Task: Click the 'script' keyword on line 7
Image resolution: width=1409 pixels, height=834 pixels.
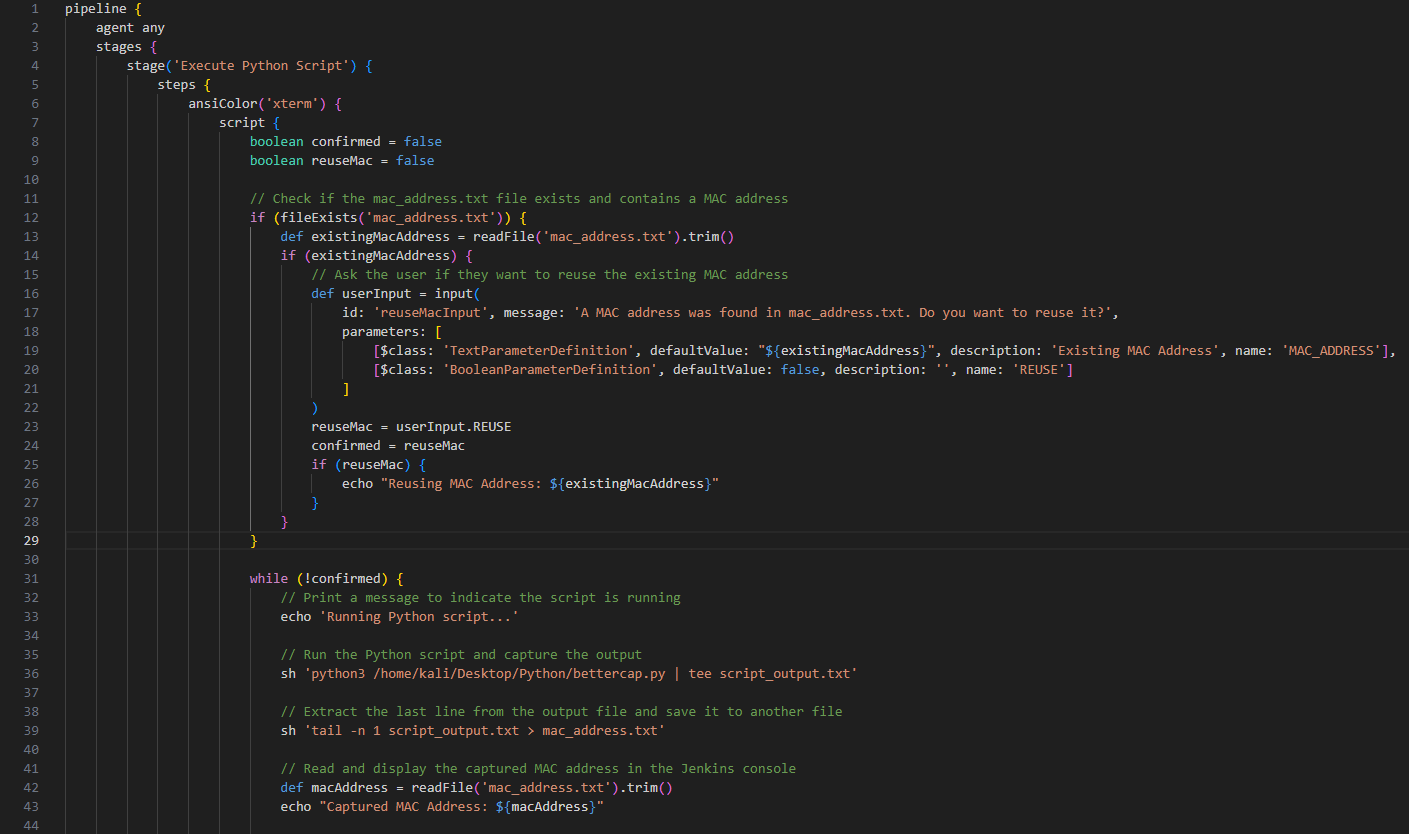Action: (x=243, y=123)
